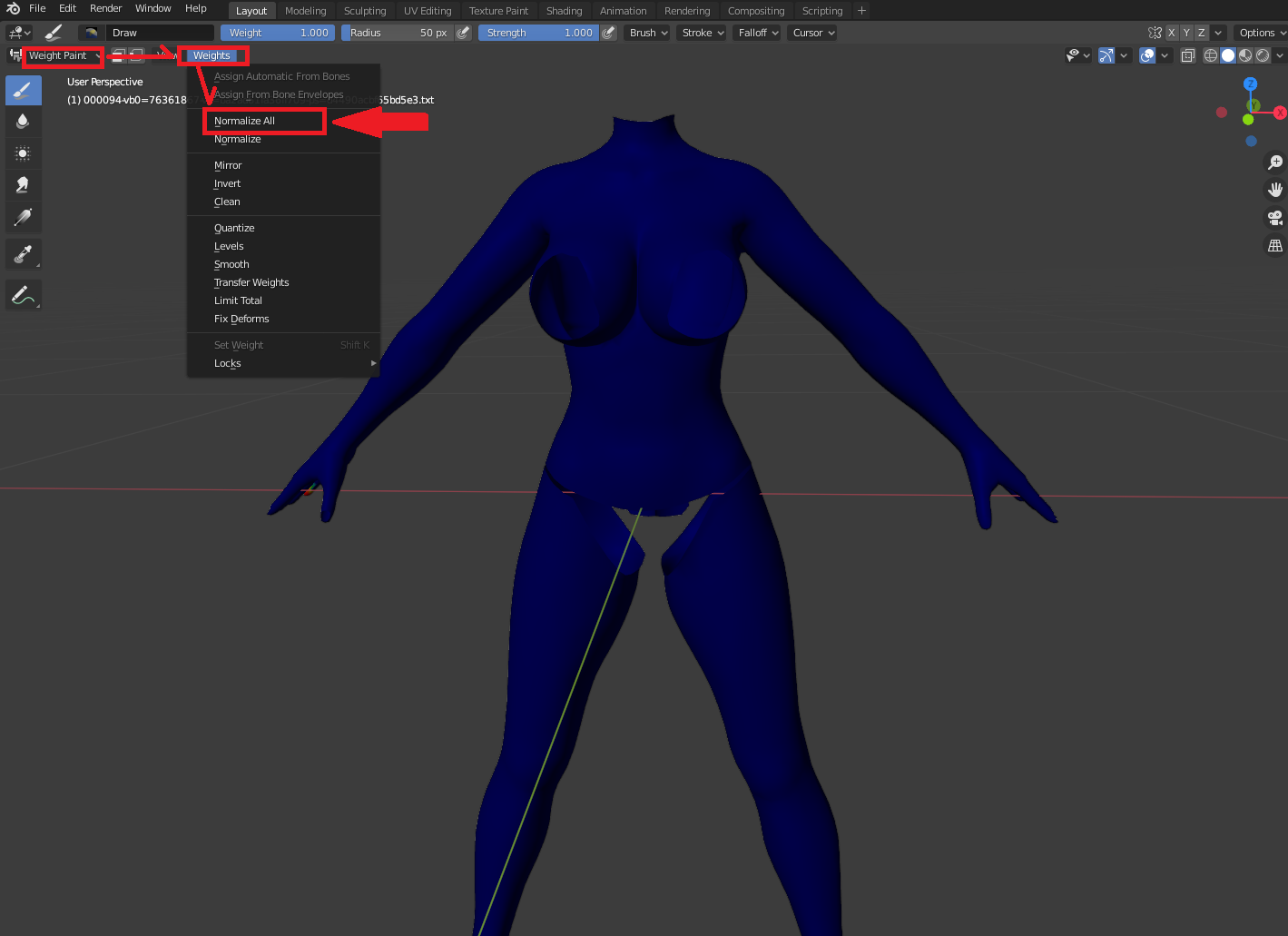Select the Average brush tool
The height and width of the screenshot is (936, 1288).
[23, 153]
